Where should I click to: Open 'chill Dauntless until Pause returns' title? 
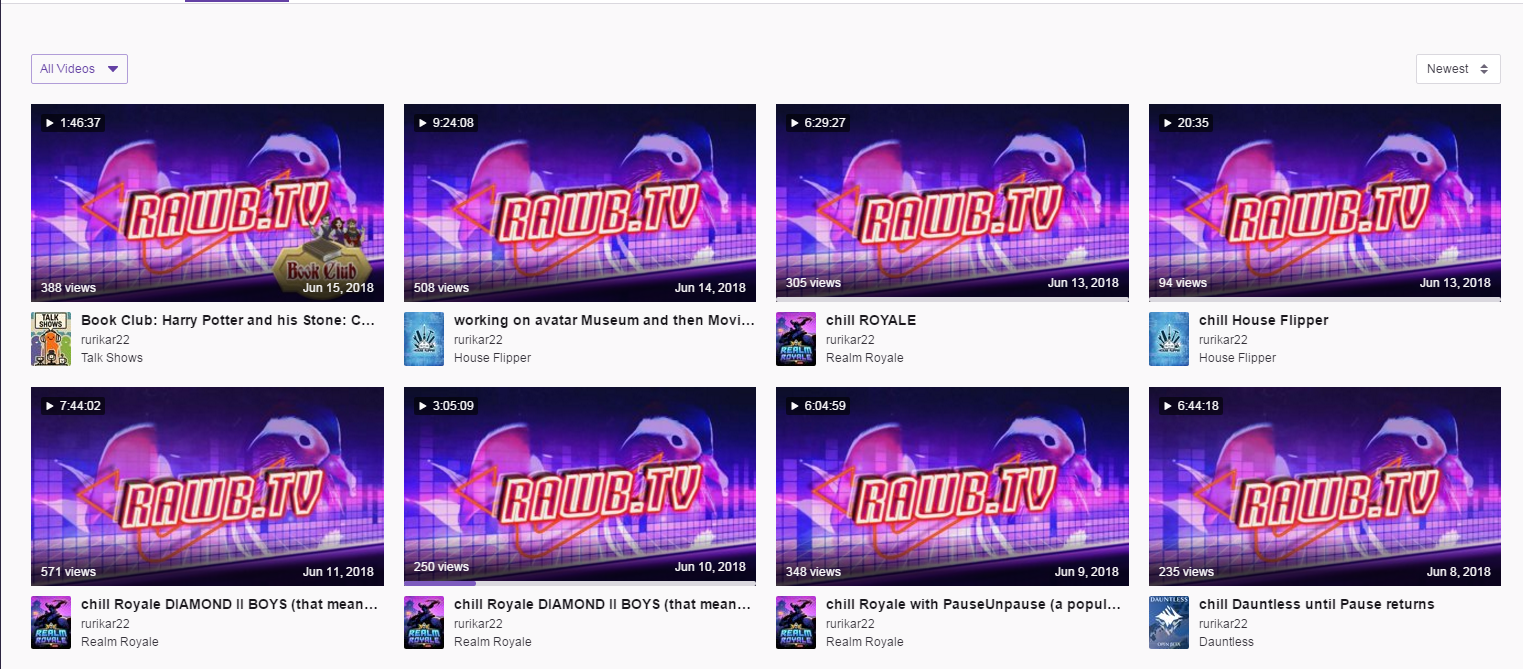[x=1316, y=605]
